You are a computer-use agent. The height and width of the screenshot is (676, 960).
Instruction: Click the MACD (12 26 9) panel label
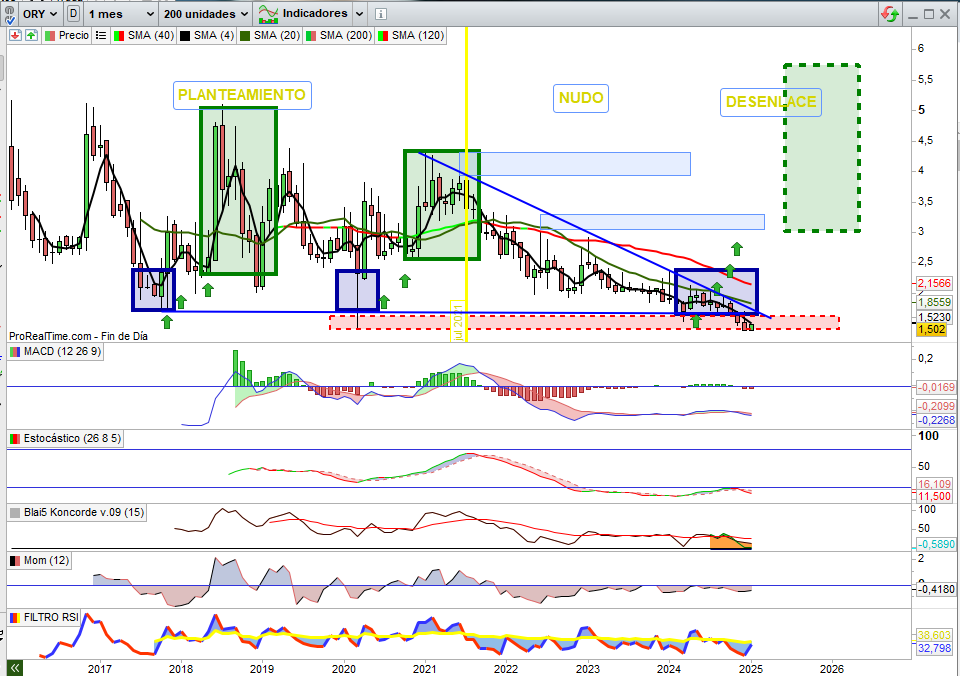tap(56, 351)
